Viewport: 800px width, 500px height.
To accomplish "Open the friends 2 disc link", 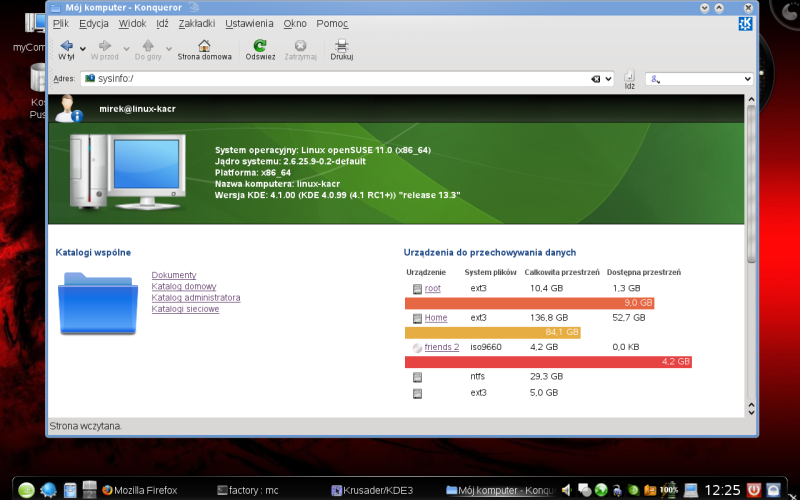I will point(442,347).
